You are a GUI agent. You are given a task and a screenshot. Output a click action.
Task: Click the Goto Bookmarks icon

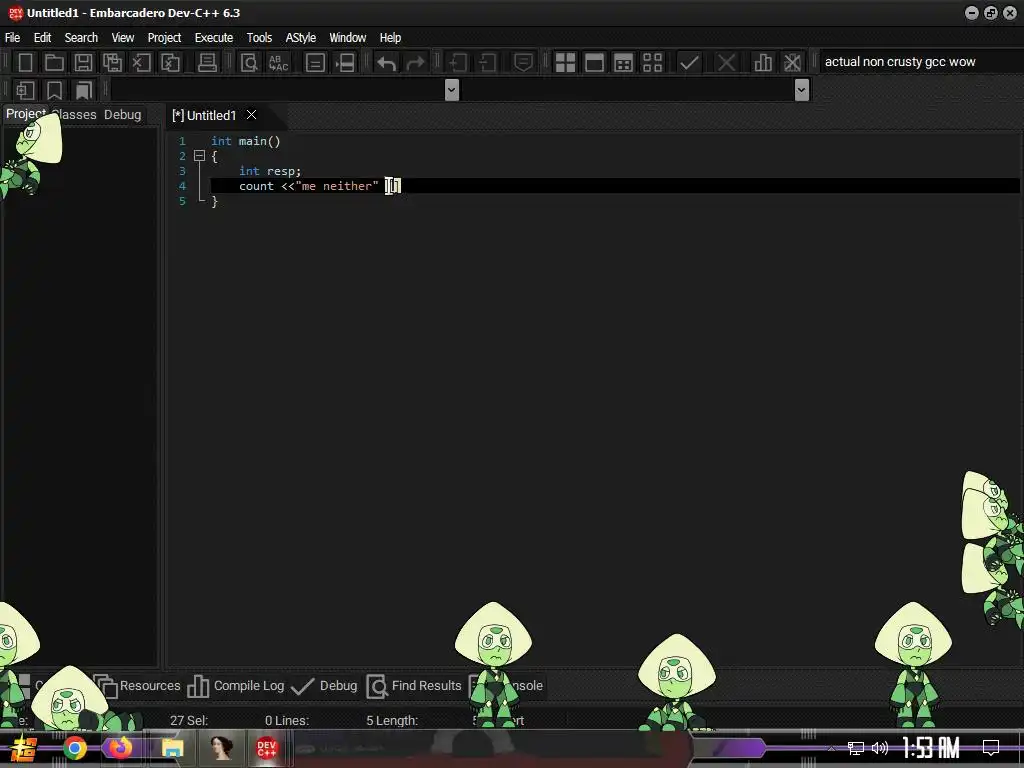84,90
